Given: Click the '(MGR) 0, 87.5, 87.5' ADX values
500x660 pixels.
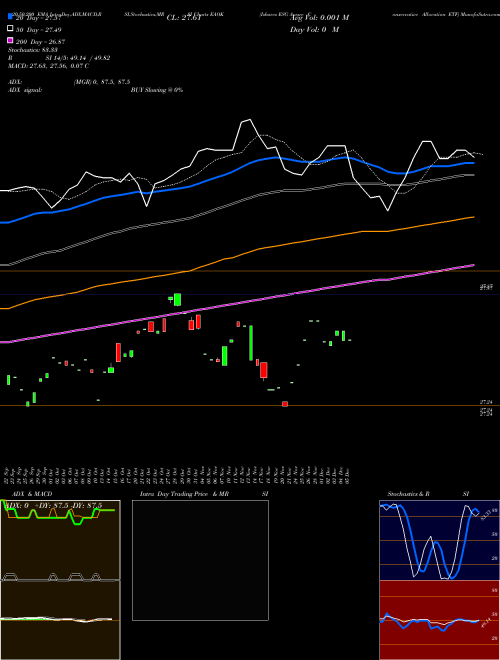Looking at the screenshot, I should pos(101,82).
